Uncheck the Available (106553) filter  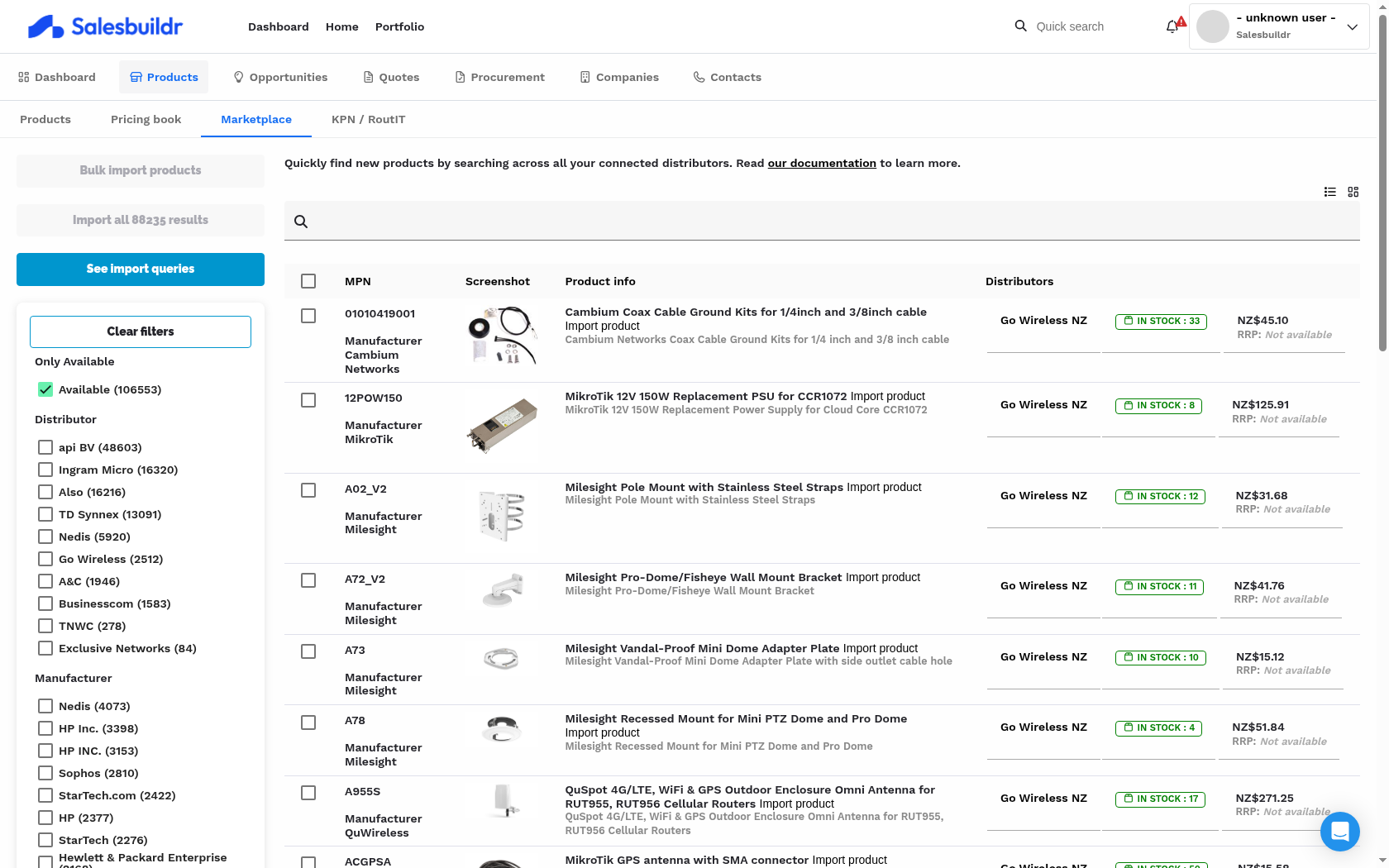coord(45,389)
